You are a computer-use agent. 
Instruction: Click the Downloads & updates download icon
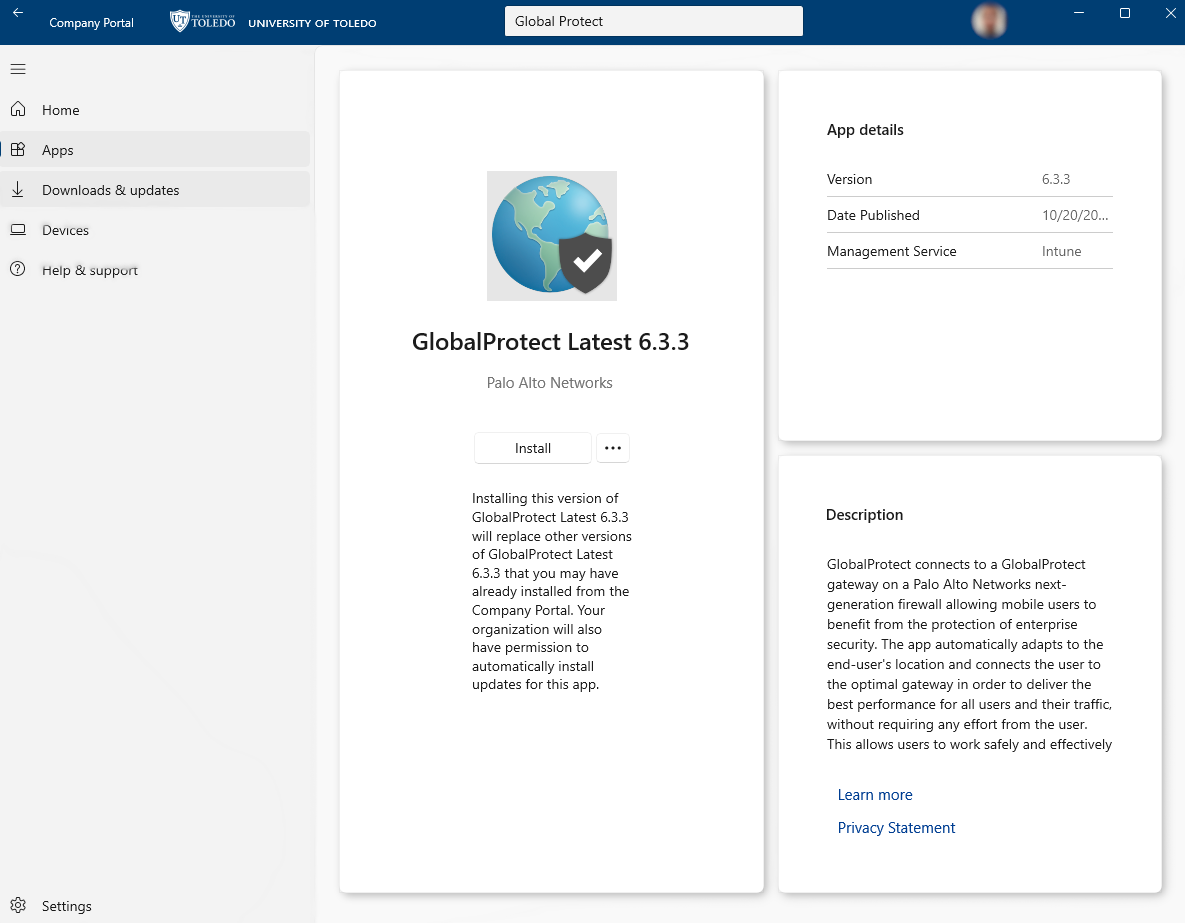tap(17, 189)
